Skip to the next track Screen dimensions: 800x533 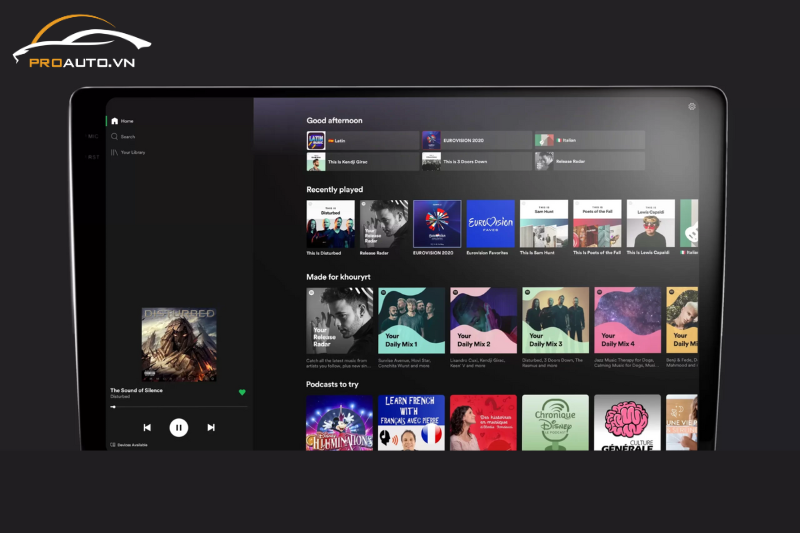[211, 427]
